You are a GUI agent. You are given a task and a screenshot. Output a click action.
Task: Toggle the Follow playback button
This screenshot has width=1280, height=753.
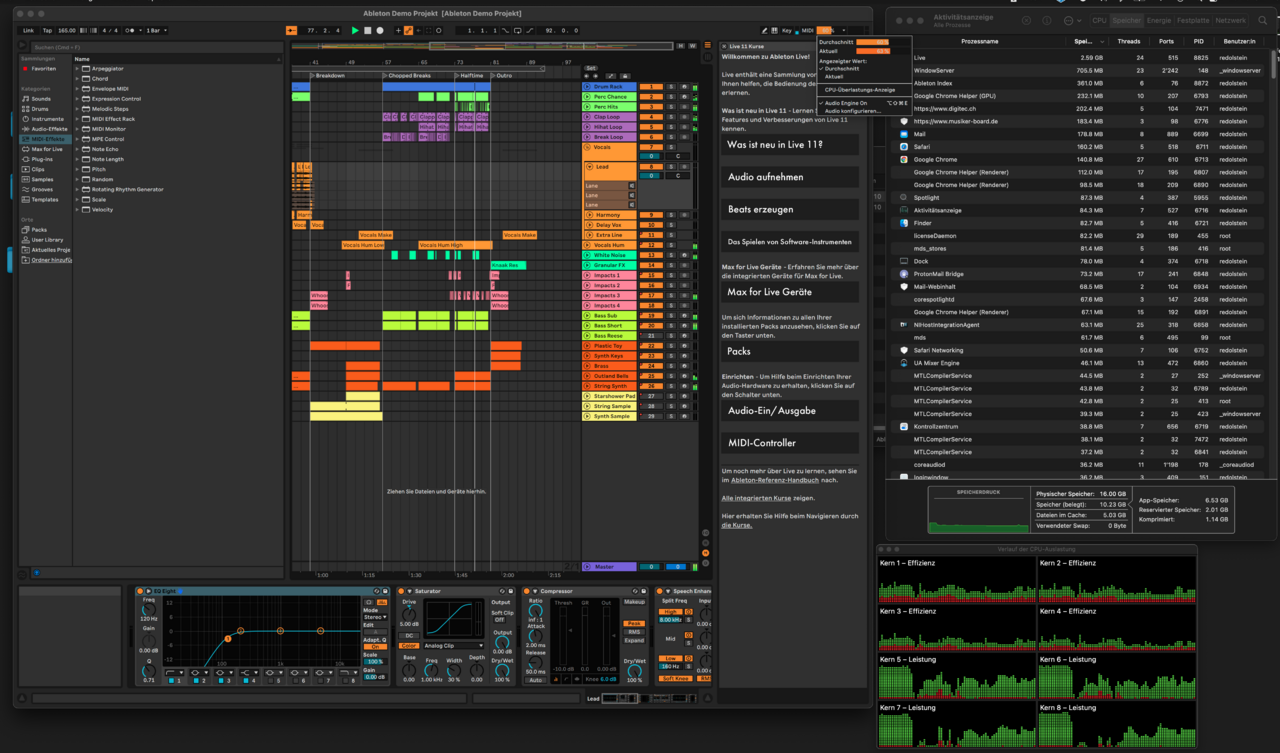pyautogui.click(x=292, y=31)
